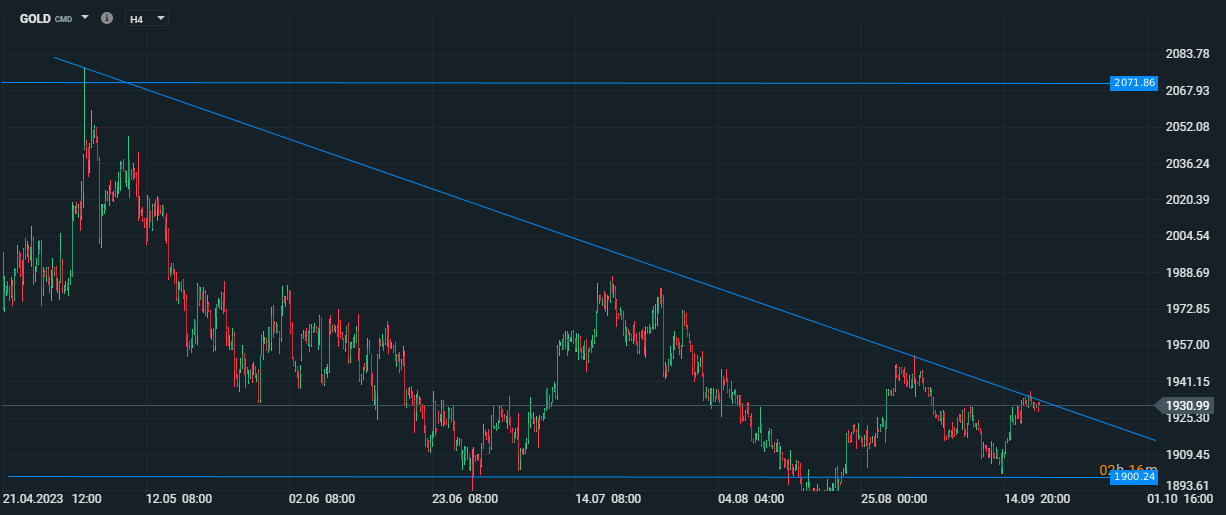1226x515 pixels.
Task: Click the 2036.24 price axis label
Action: [x=1188, y=163]
